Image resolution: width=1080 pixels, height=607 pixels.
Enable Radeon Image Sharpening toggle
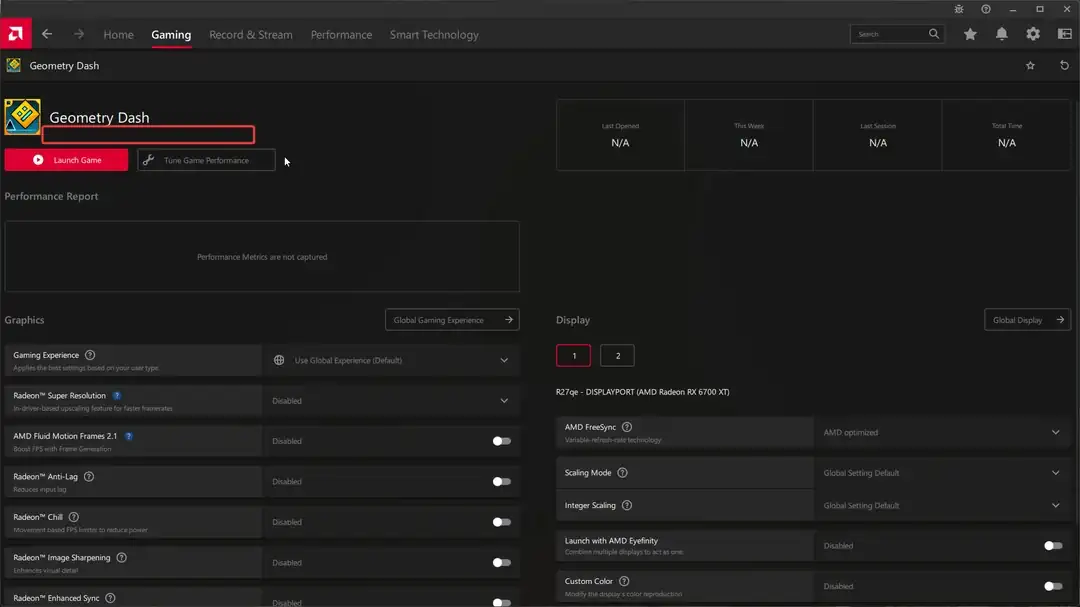(x=501, y=562)
